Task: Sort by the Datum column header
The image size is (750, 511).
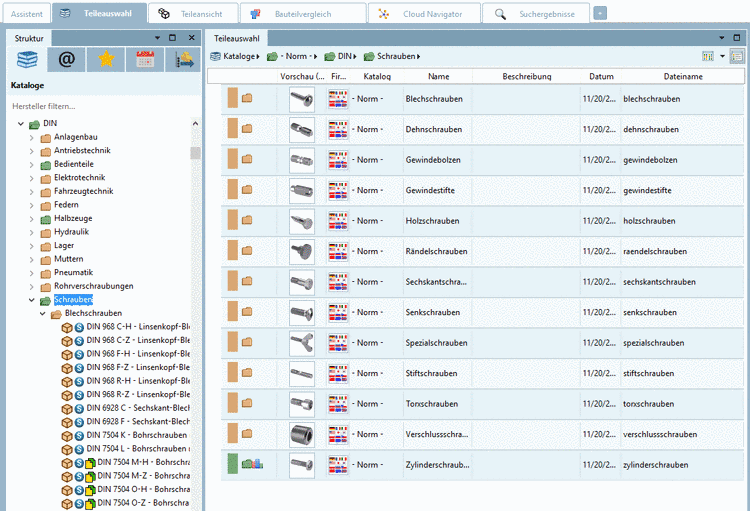Action: pyautogui.click(x=601, y=77)
